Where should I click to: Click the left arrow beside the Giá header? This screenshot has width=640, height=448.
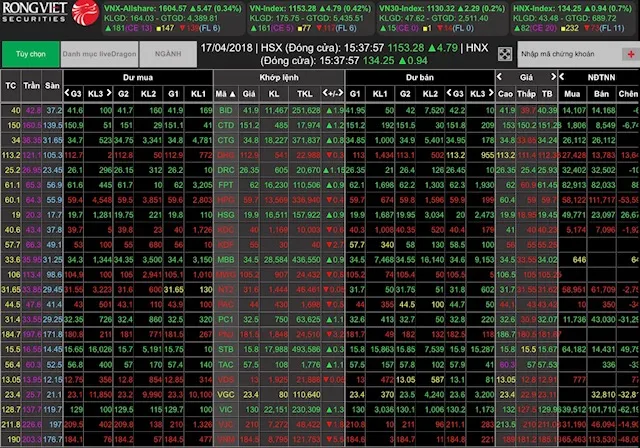point(499,75)
